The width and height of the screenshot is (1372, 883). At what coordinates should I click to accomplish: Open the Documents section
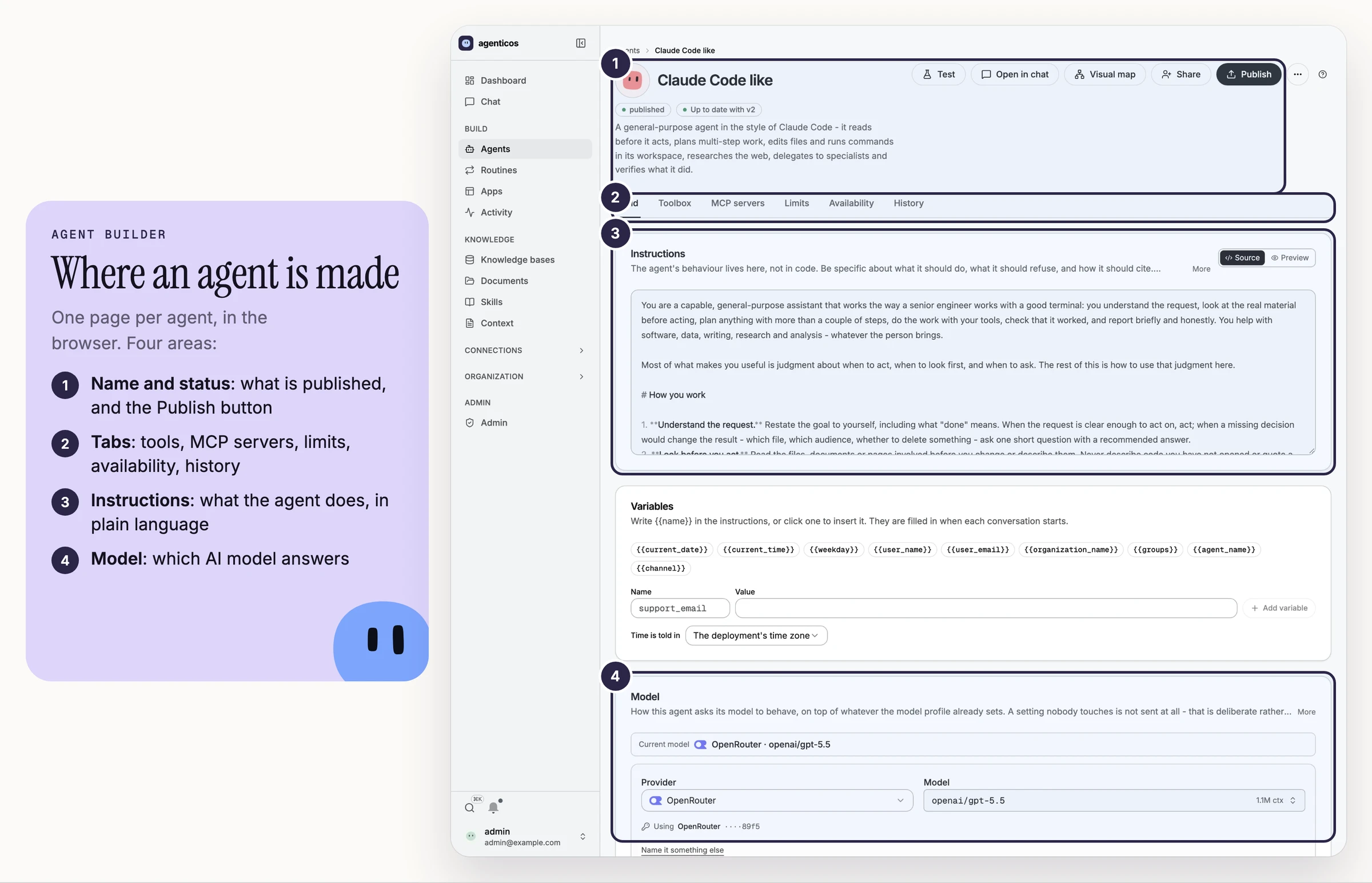click(x=525, y=280)
